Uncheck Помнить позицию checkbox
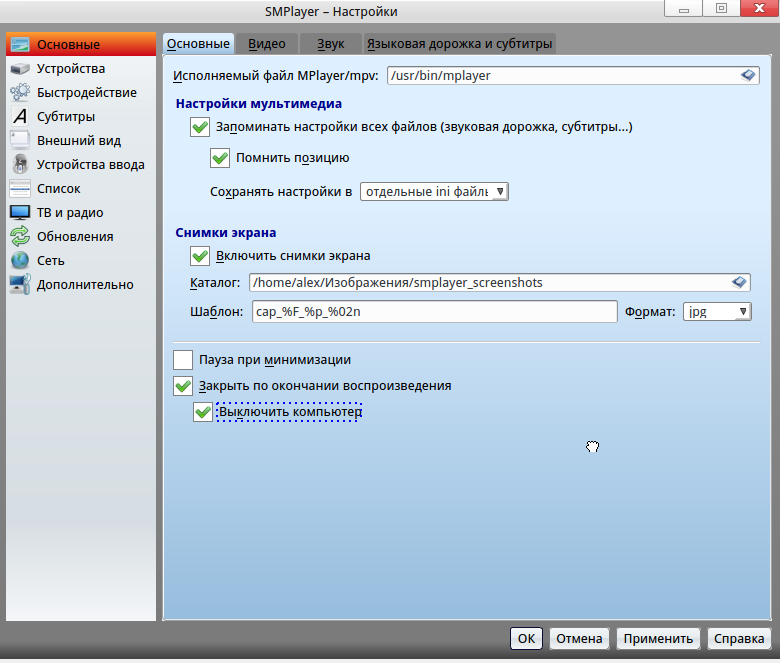The width and height of the screenshot is (780, 663). [220, 158]
